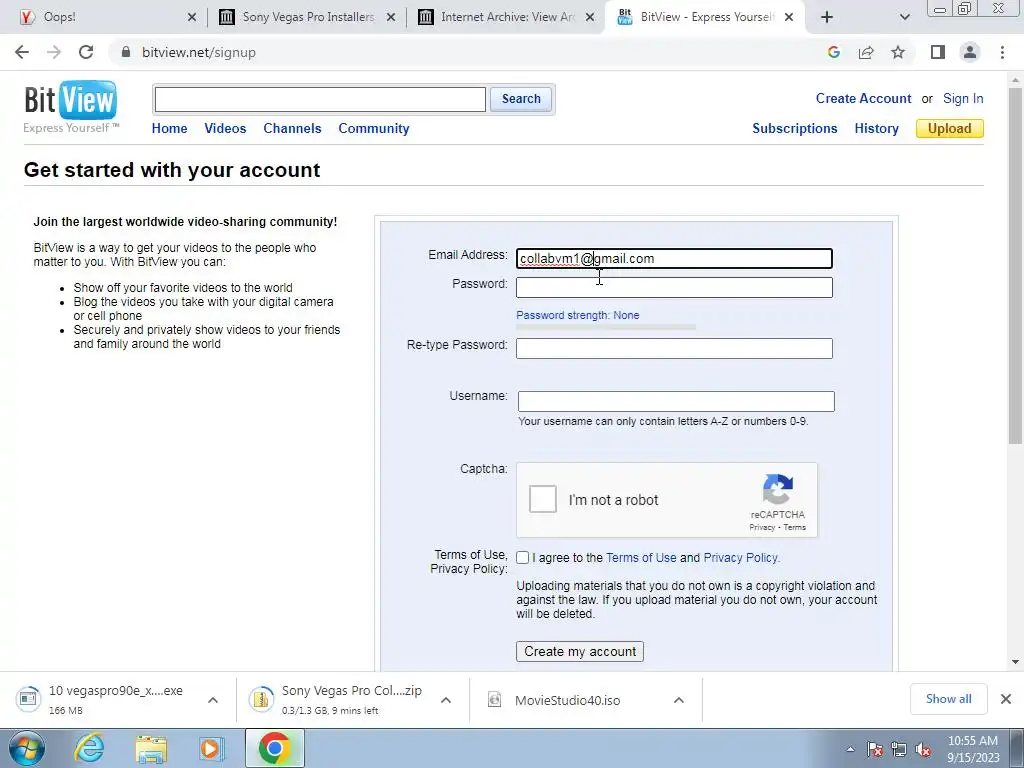Open Subscriptions link
This screenshot has height=768, width=1024.
[795, 129]
